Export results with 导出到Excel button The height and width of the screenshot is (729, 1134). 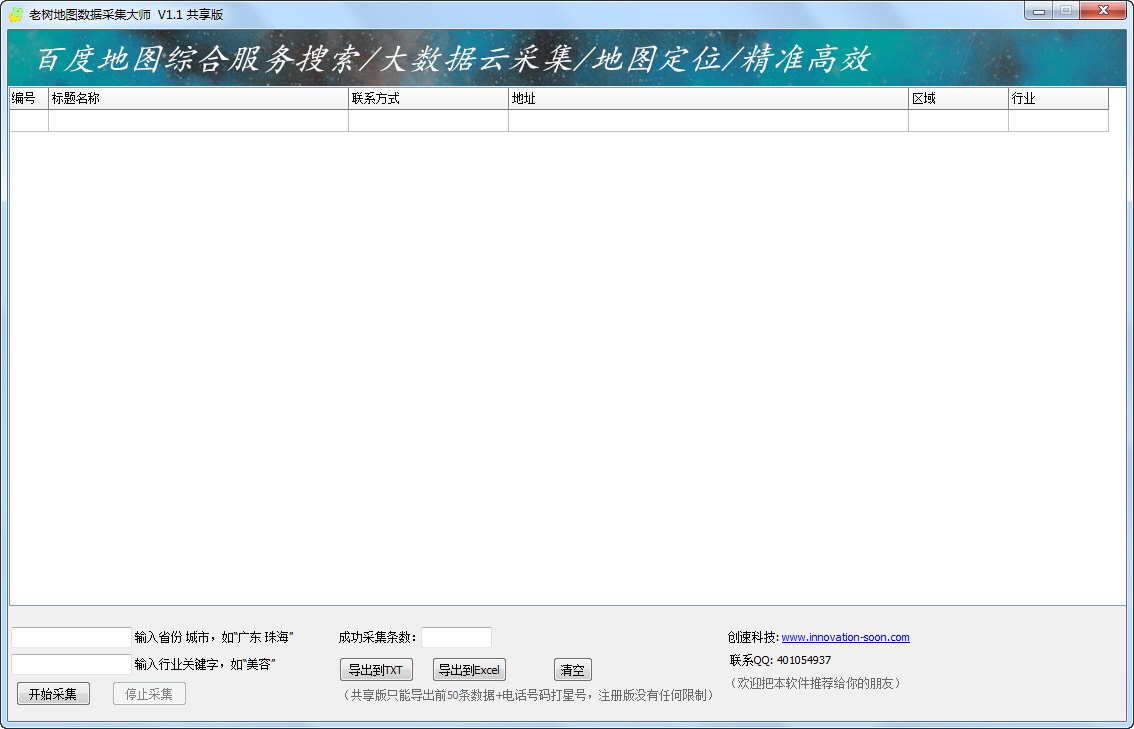469,670
